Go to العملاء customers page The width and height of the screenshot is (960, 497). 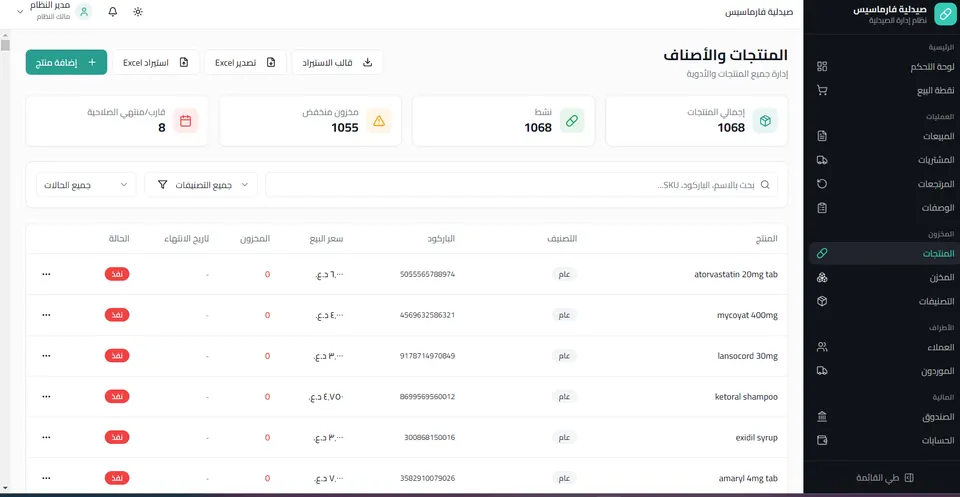883,347
